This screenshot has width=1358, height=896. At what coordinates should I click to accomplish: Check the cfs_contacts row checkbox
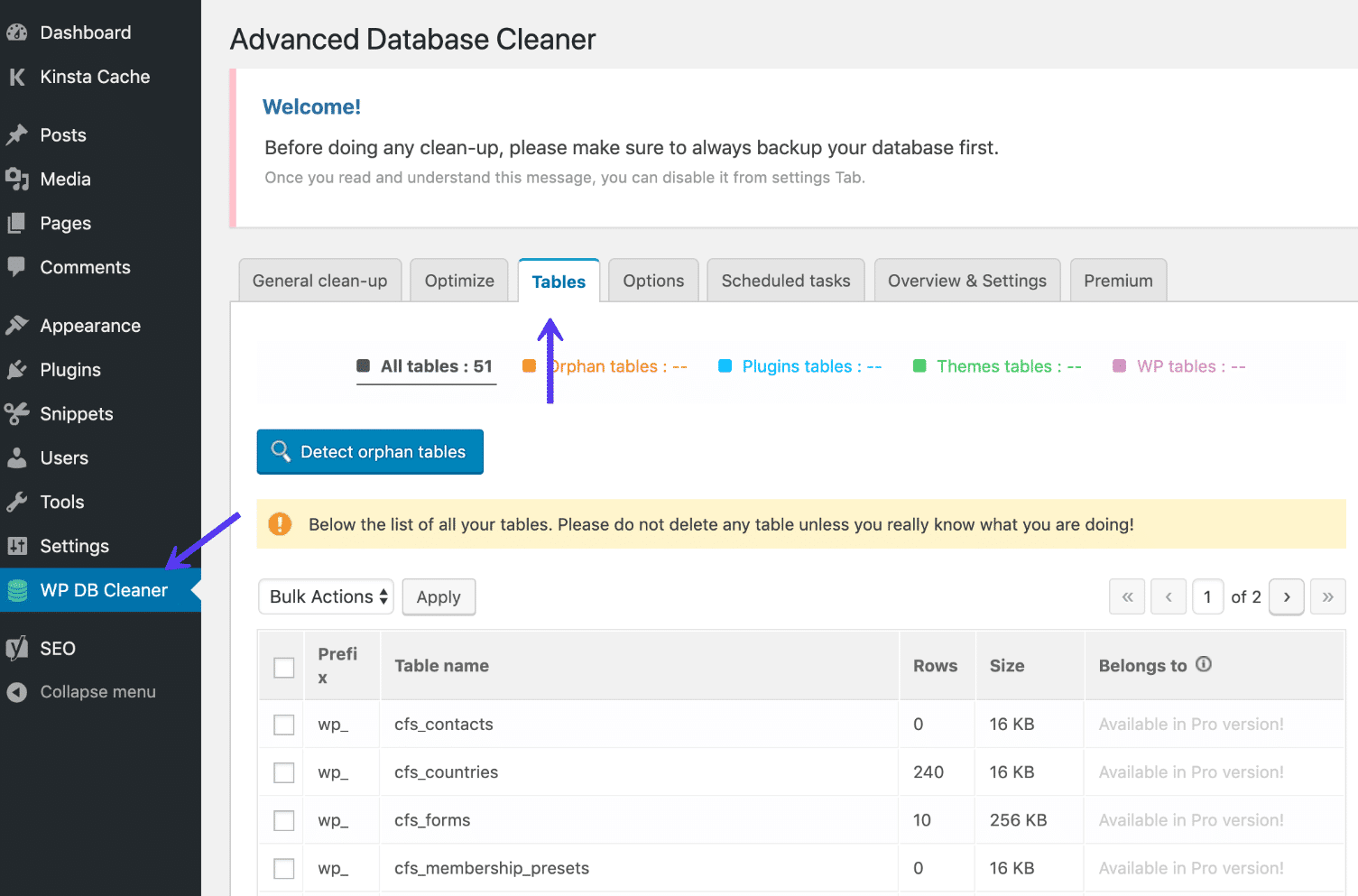point(283,724)
